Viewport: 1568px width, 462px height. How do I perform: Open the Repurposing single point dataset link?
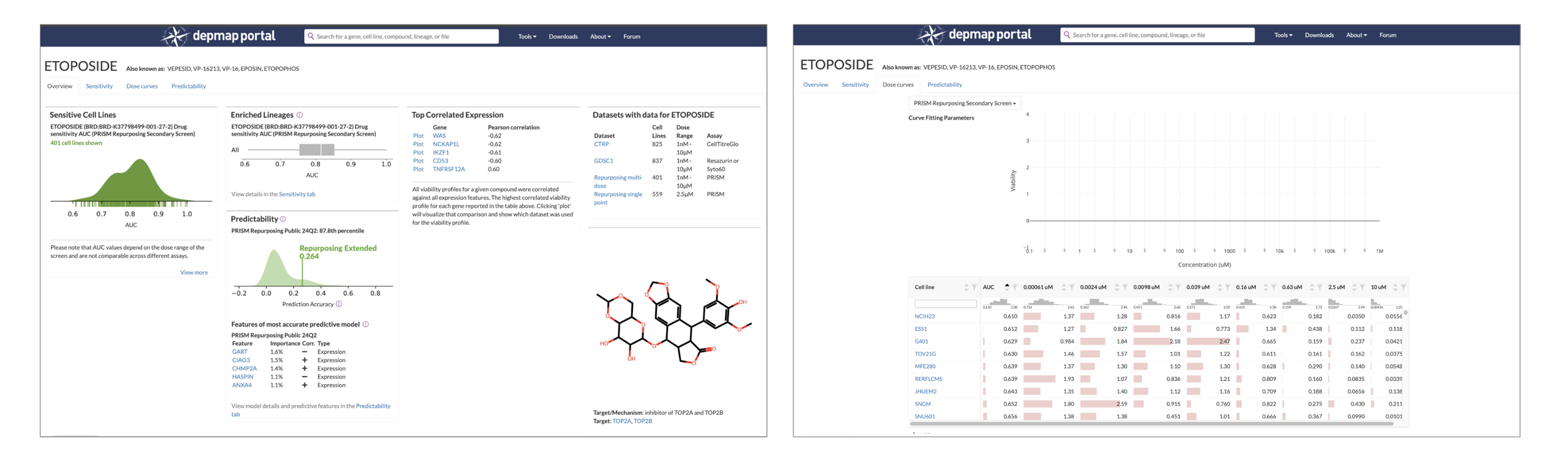tap(618, 198)
